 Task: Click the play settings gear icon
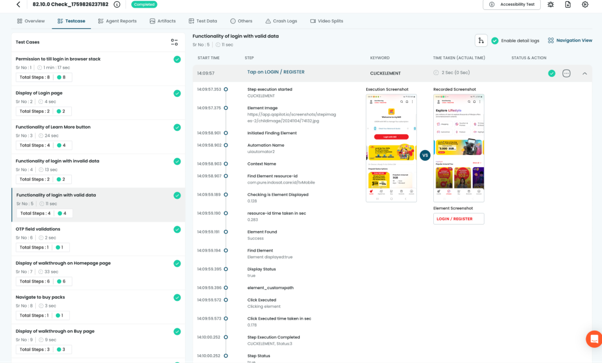tap(585, 5)
